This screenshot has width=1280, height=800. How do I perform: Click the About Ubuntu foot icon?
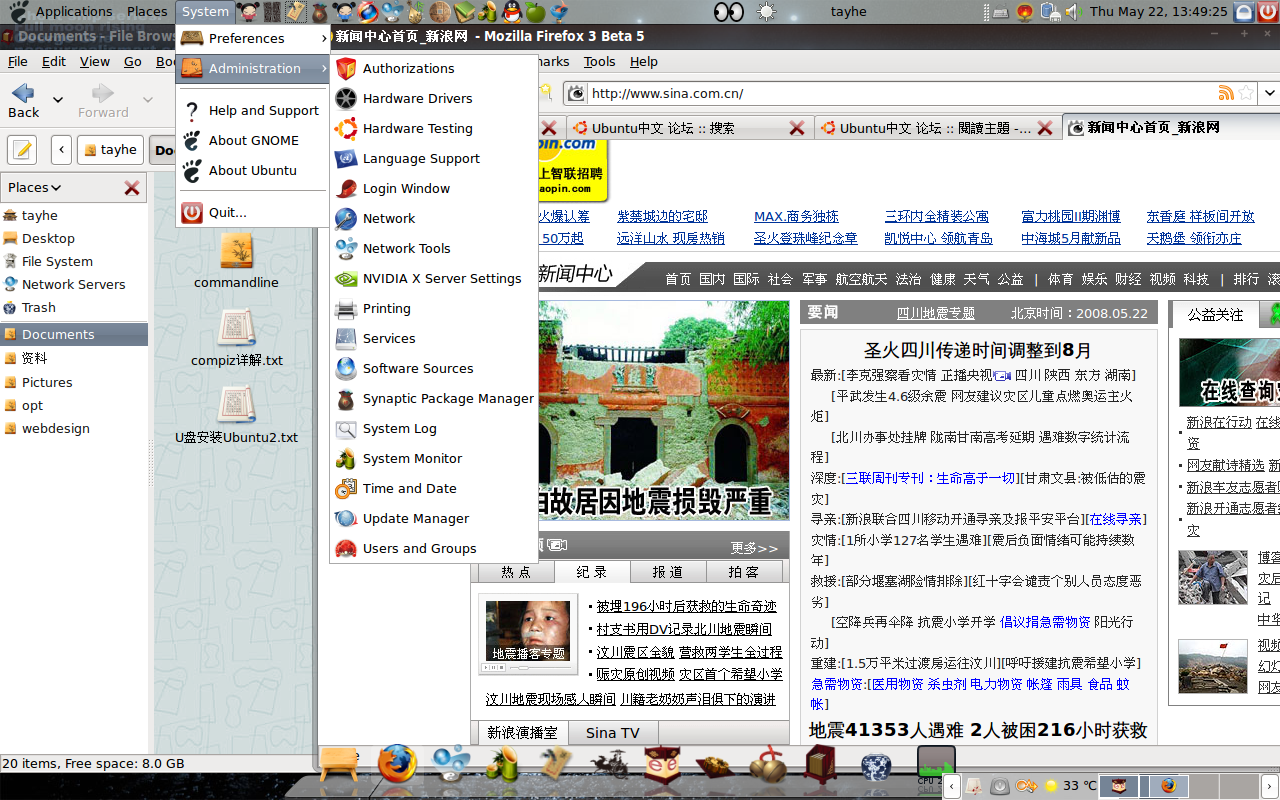[192, 170]
